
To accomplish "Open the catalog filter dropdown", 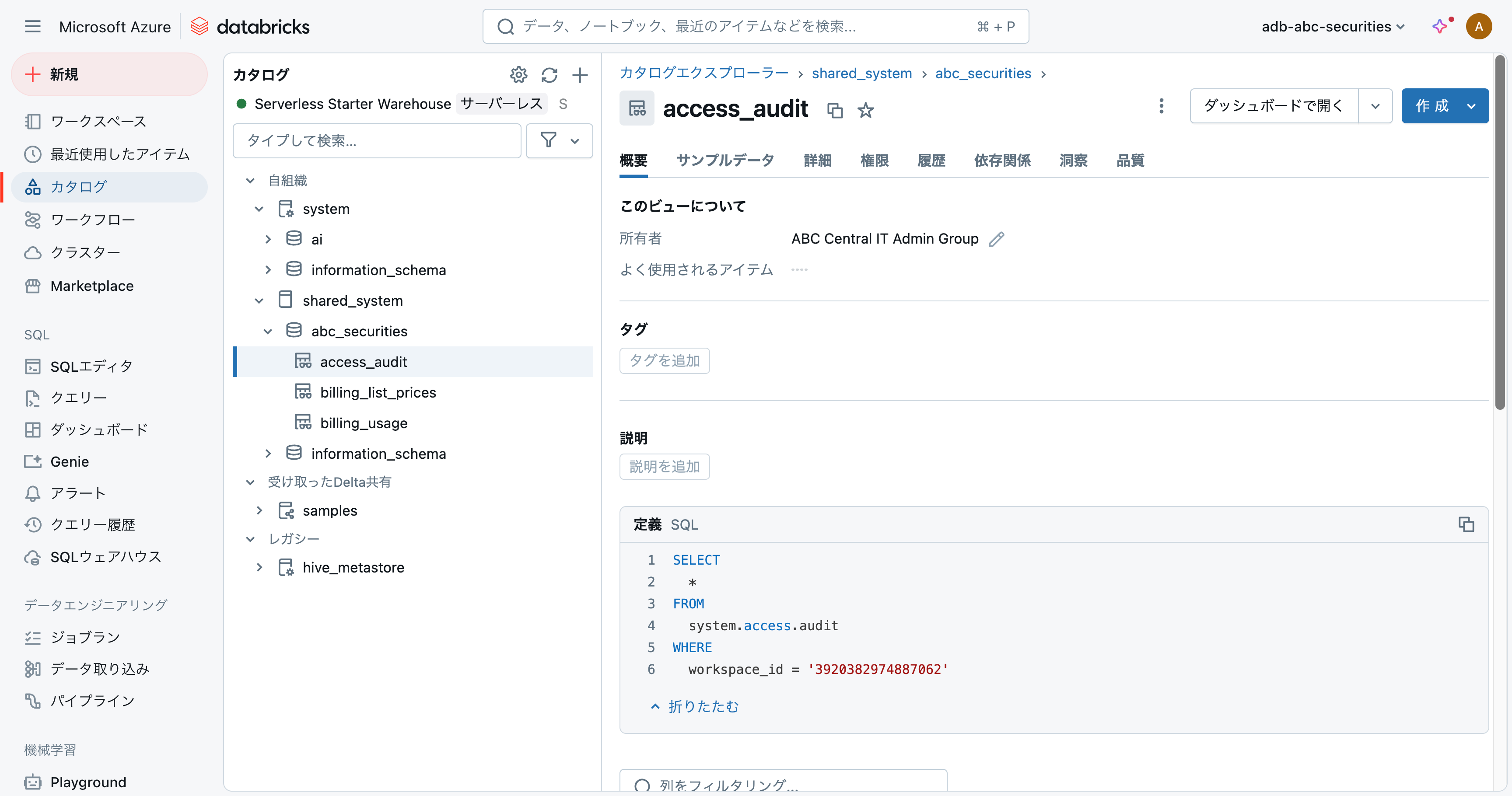I will pos(560,140).
